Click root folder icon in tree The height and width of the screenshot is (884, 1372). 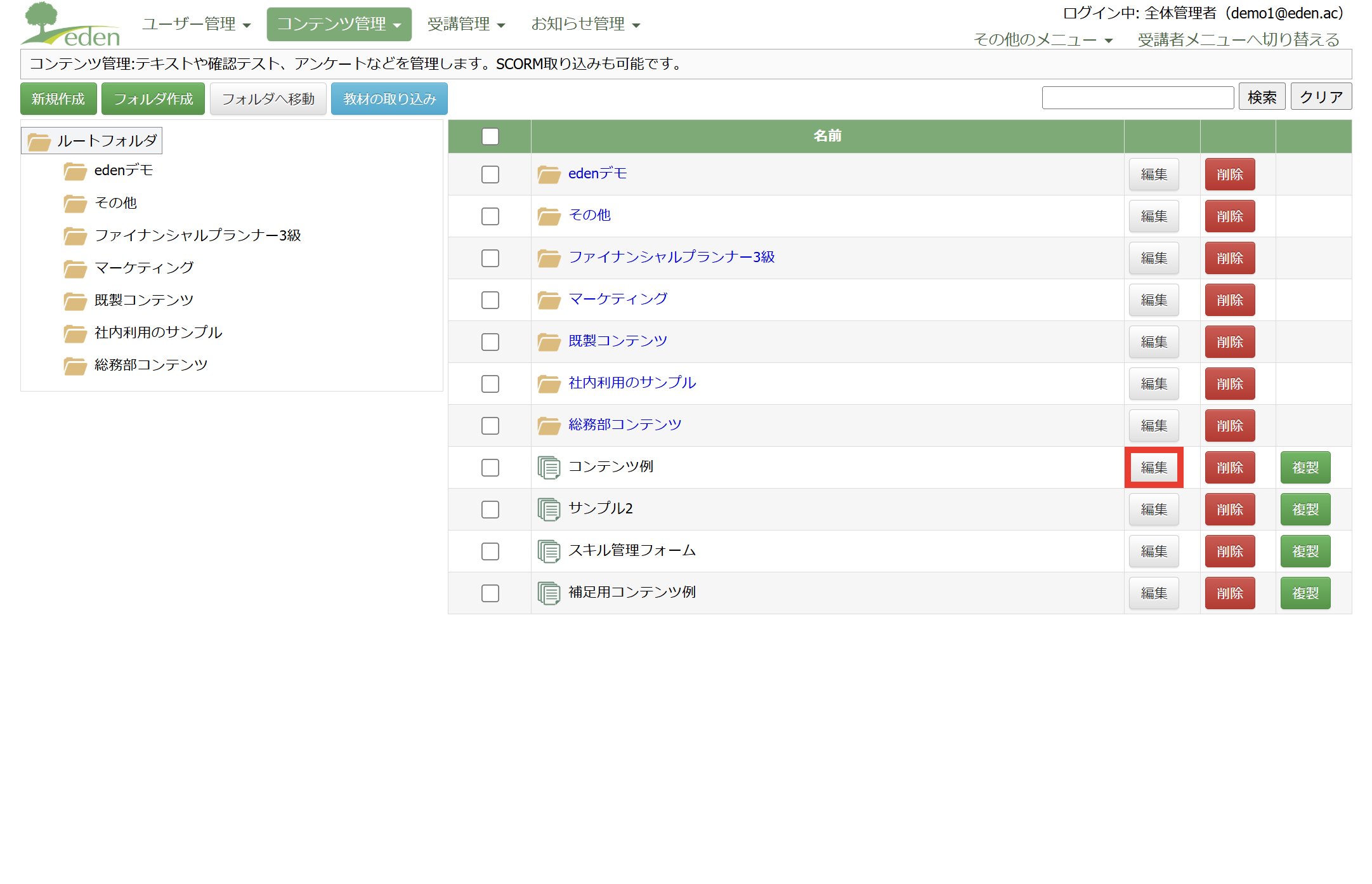[x=39, y=142]
